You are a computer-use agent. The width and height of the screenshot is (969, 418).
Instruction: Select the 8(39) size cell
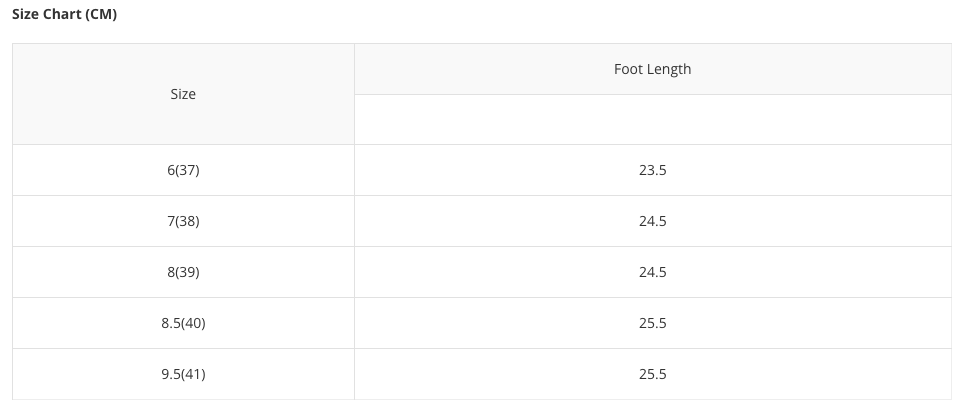[183, 272]
